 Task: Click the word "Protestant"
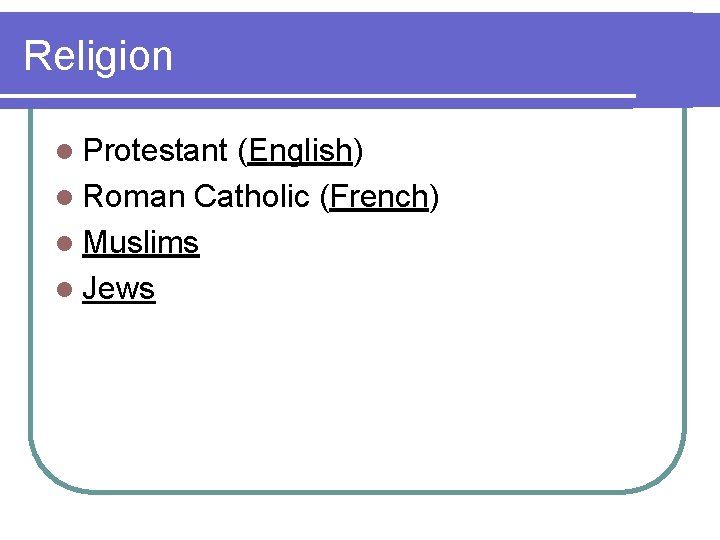pos(156,151)
